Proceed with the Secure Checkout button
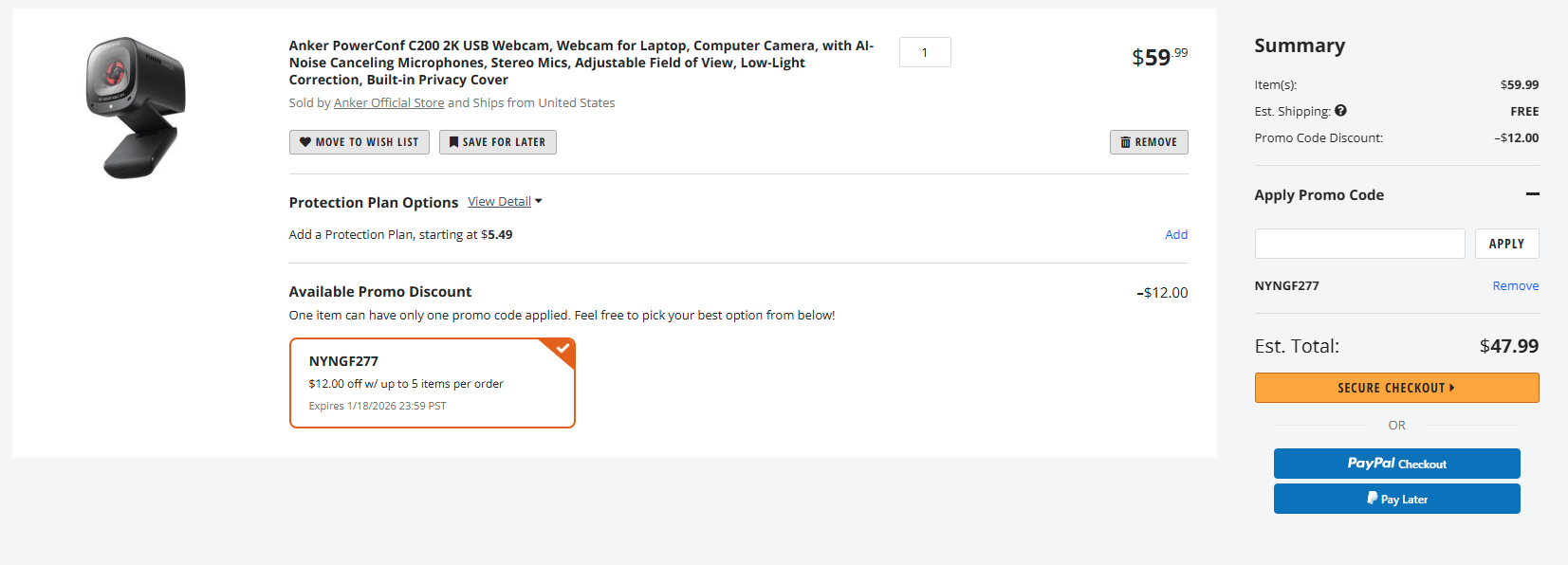Viewport: 1568px width, 565px height. 1396,388
